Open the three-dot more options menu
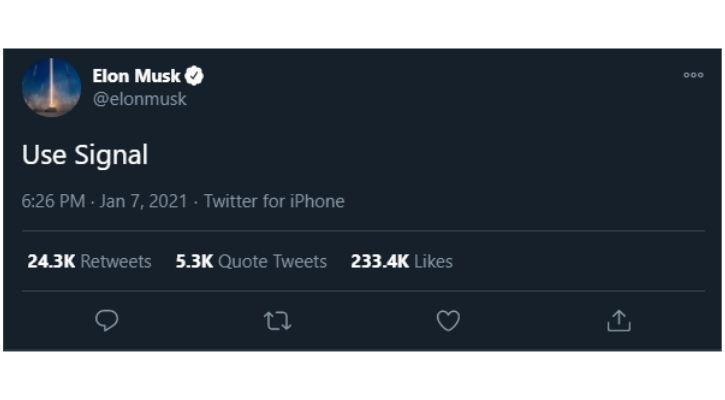This screenshot has width=725, height=400. (693, 75)
